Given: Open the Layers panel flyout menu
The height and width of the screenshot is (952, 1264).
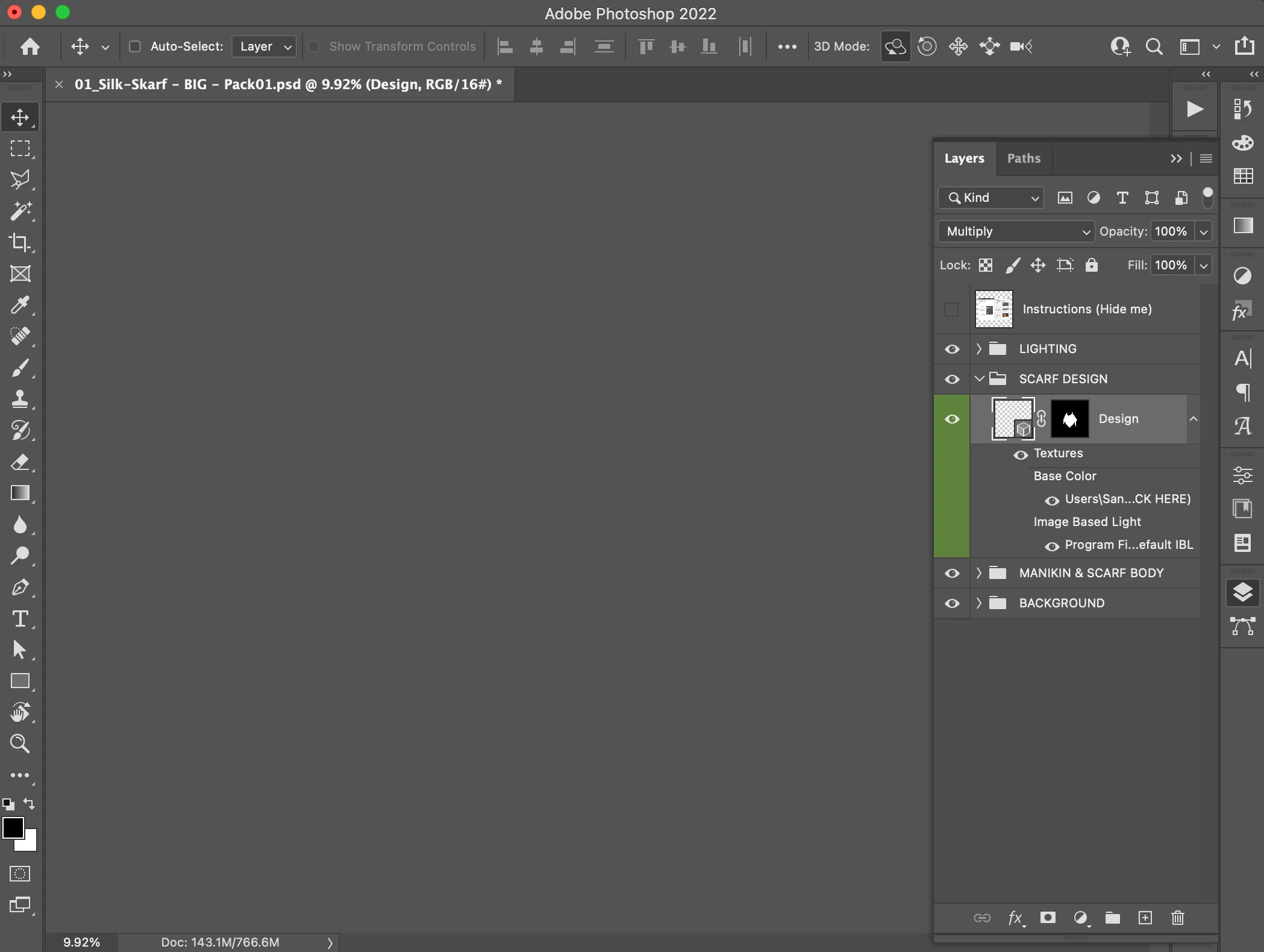Looking at the screenshot, I should coord(1206,158).
